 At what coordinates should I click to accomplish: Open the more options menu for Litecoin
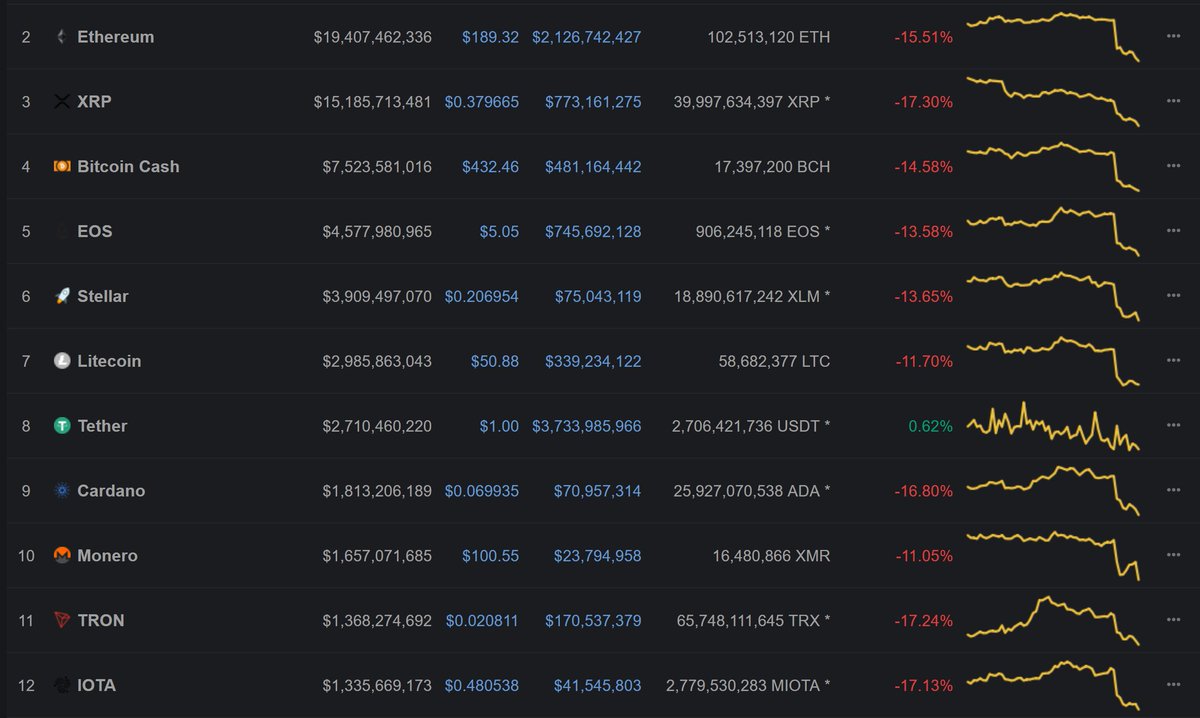click(x=1173, y=361)
